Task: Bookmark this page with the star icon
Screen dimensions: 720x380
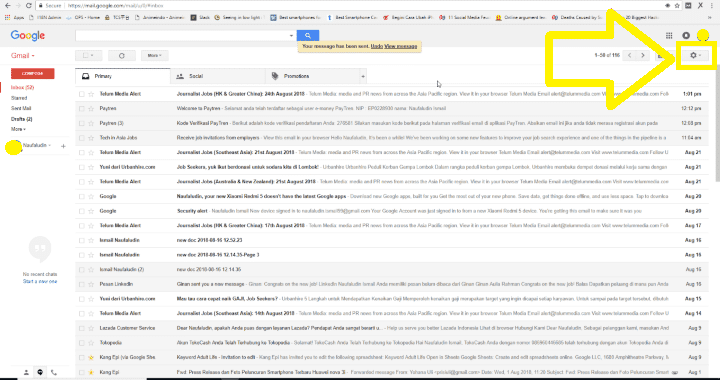Action: click(677, 6)
